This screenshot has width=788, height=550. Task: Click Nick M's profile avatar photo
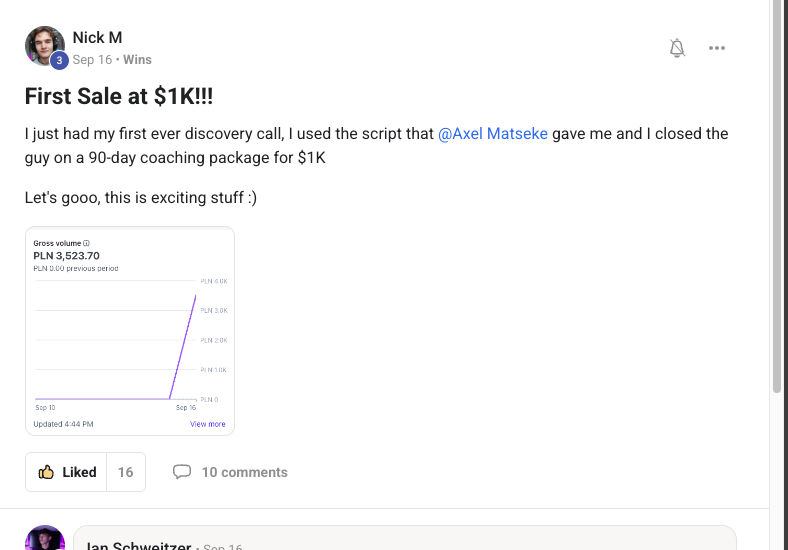(43, 45)
